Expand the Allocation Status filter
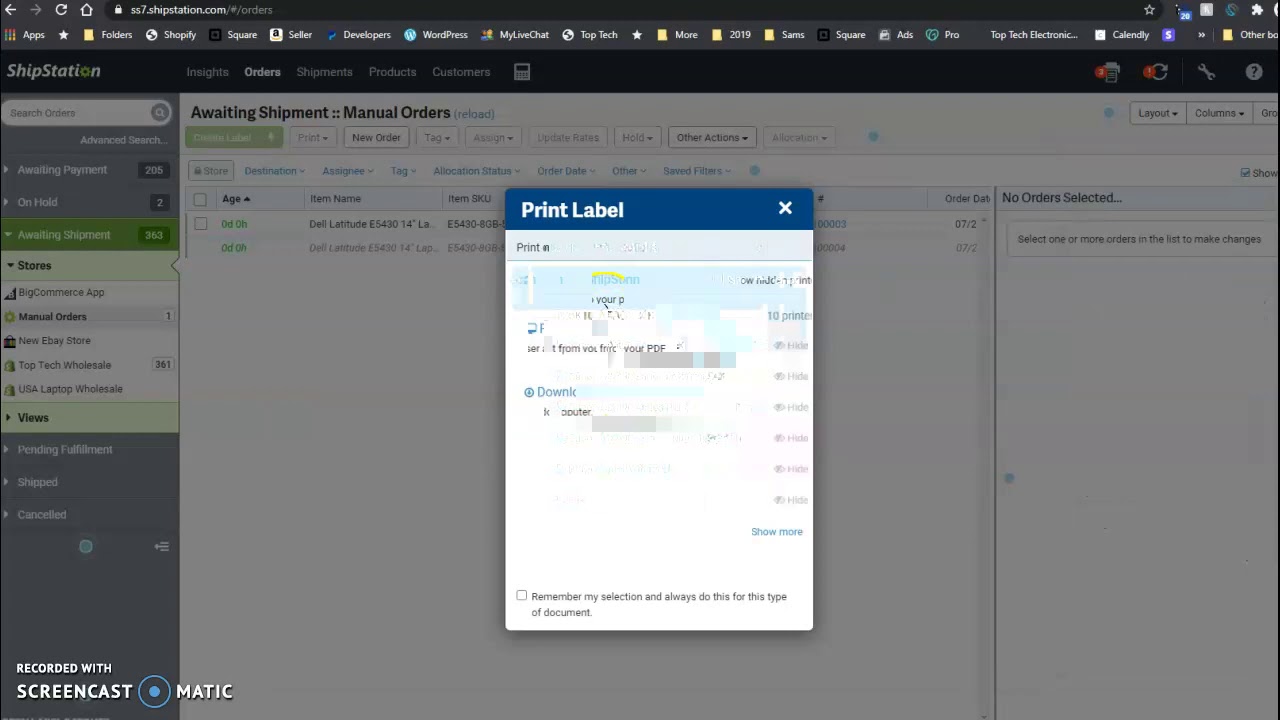 [x=477, y=171]
